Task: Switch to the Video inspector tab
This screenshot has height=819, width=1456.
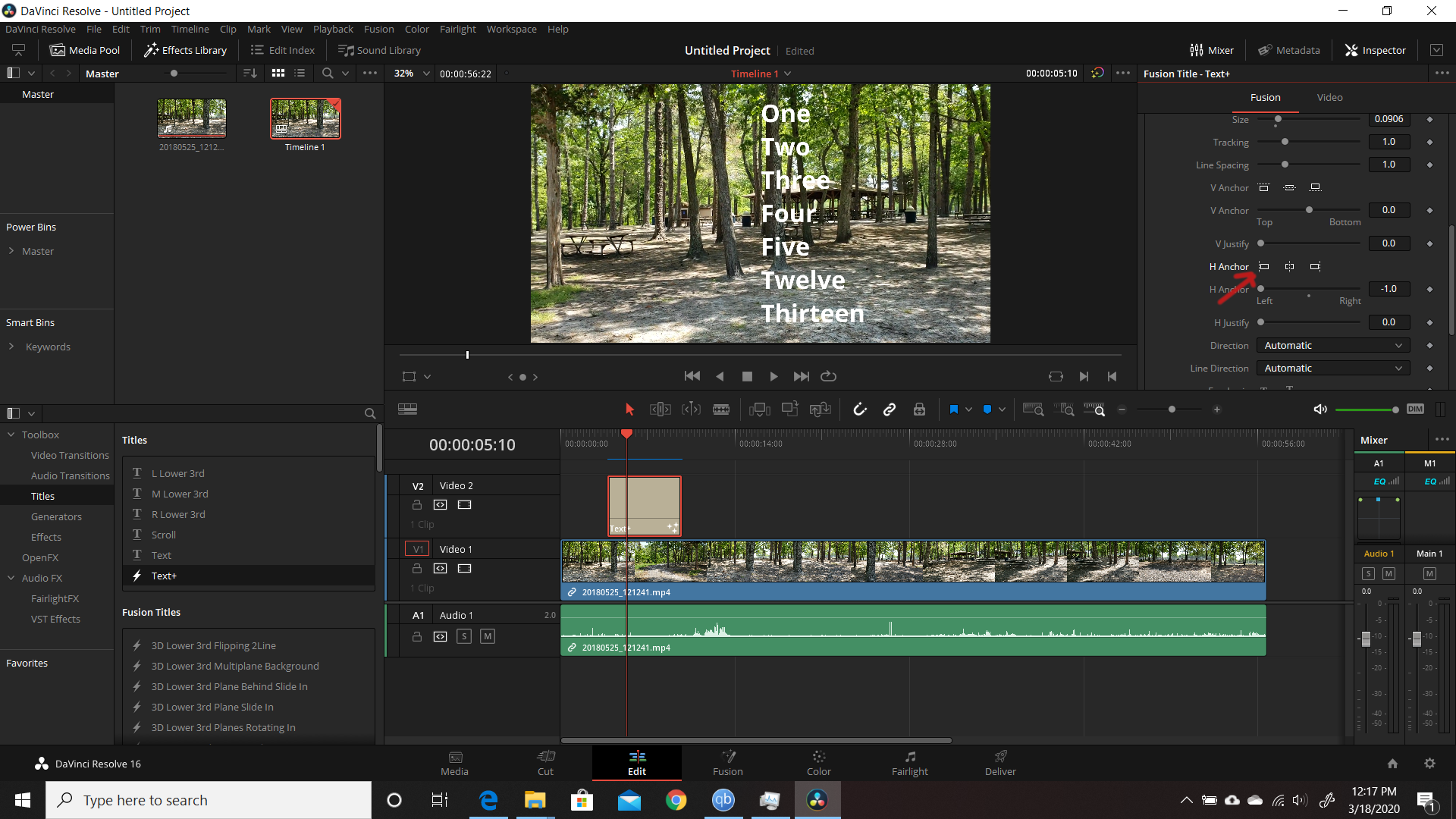Action: [1329, 98]
